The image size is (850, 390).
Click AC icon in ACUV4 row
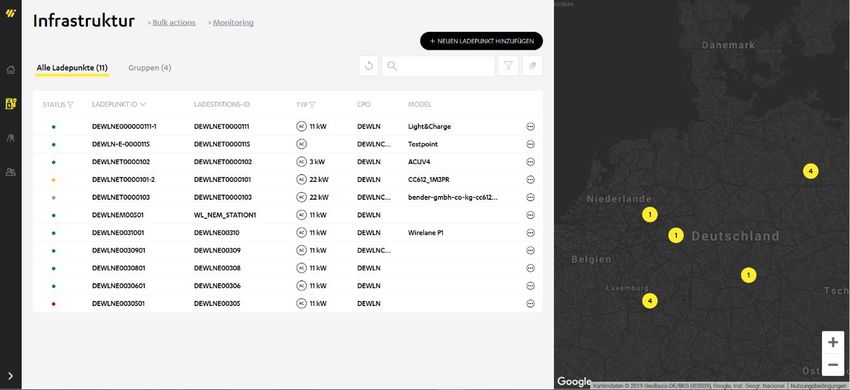[x=301, y=162]
